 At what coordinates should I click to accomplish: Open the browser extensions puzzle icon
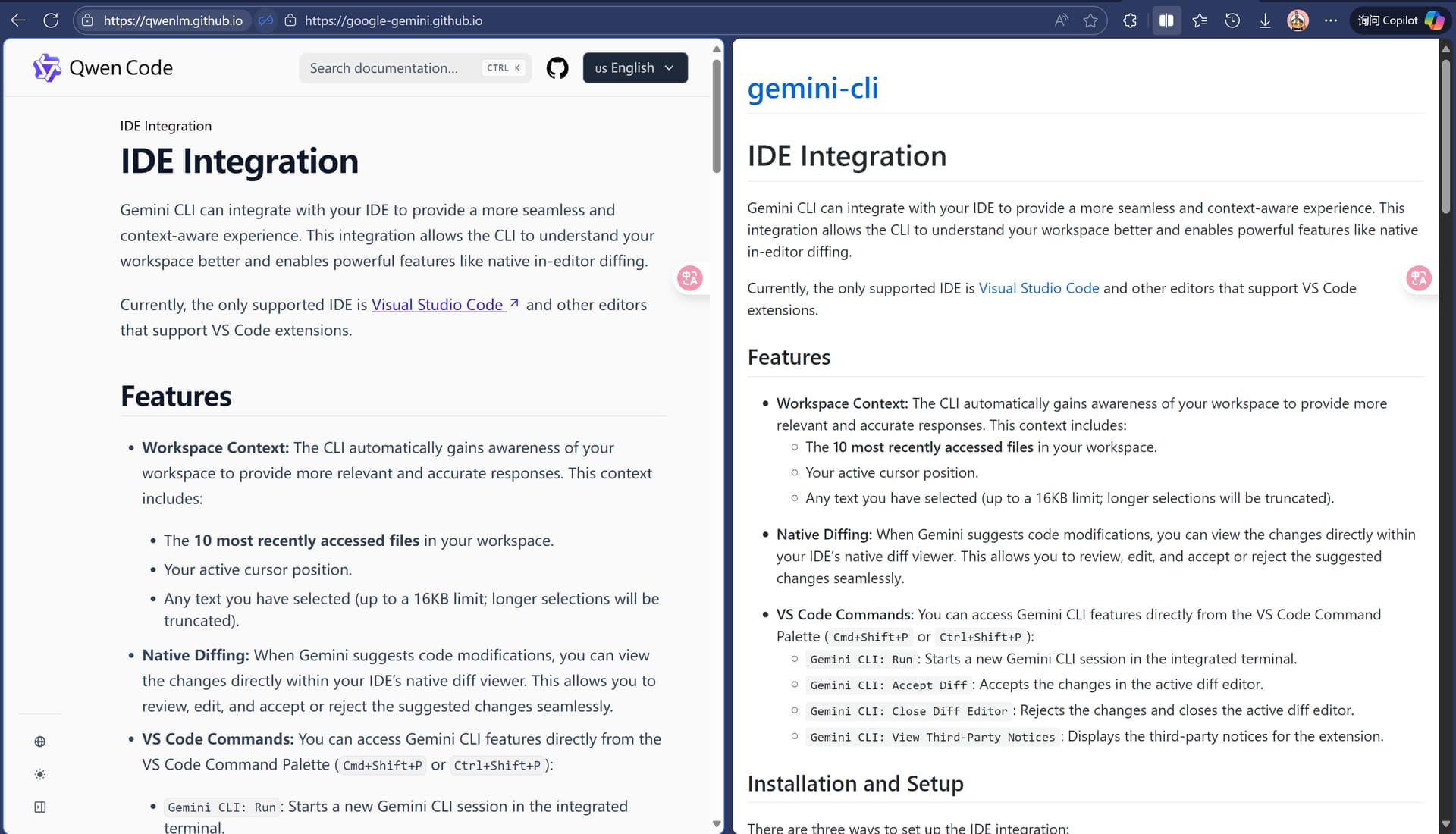(x=1130, y=20)
